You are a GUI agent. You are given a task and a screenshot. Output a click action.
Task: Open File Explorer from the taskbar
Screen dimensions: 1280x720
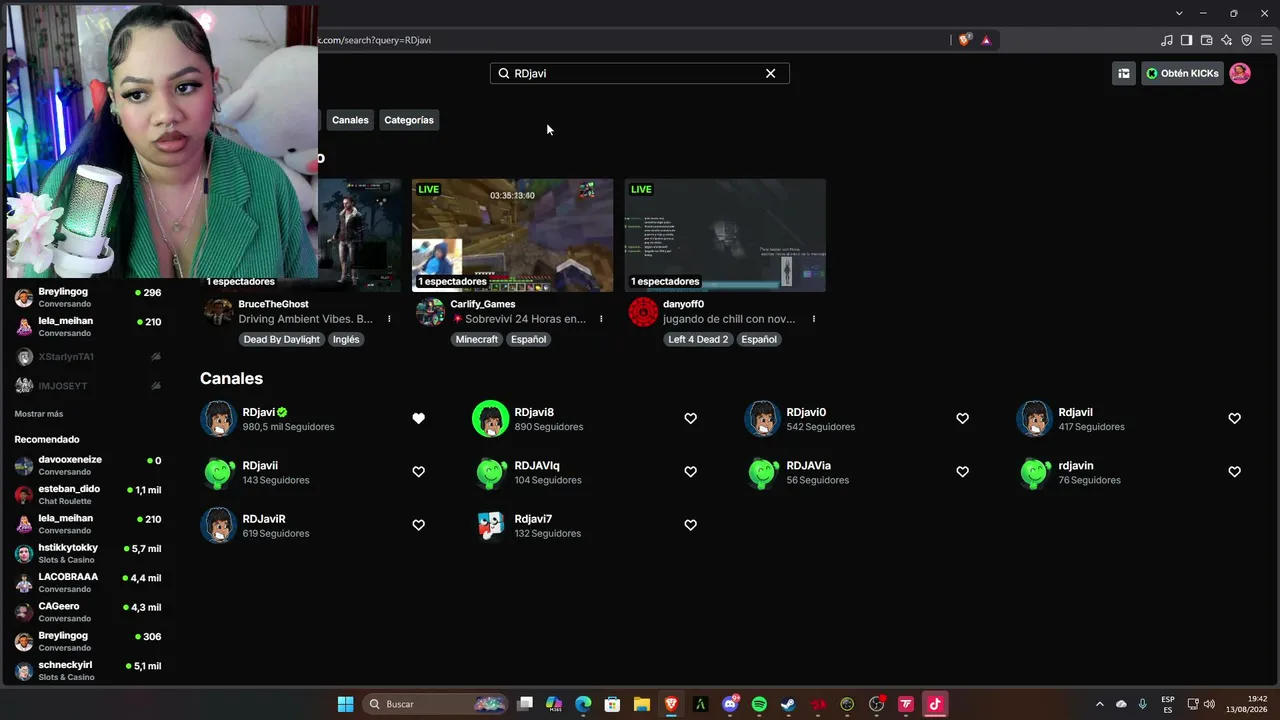pos(642,704)
